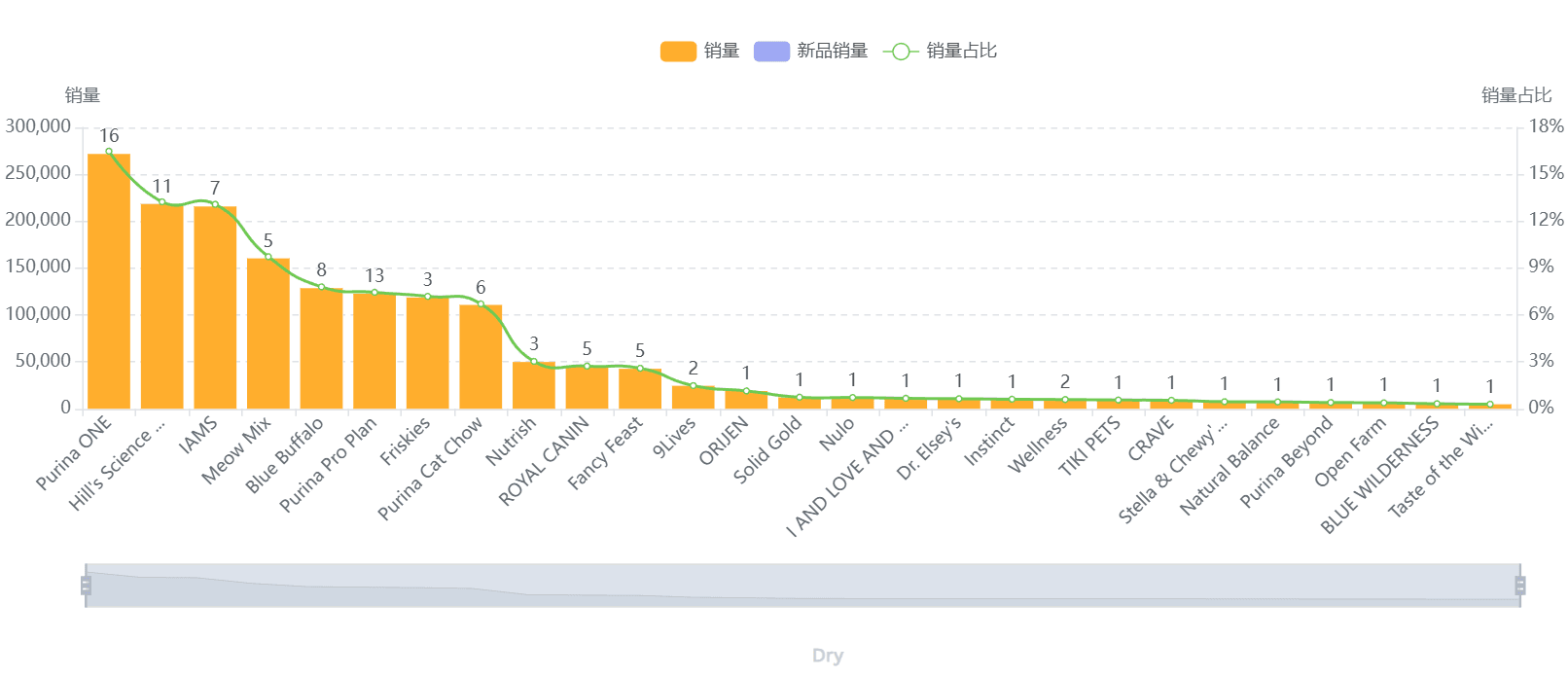Click the Nutrish line data point
The width and height of the screenshot is (1568, 677).
[534, 362]
